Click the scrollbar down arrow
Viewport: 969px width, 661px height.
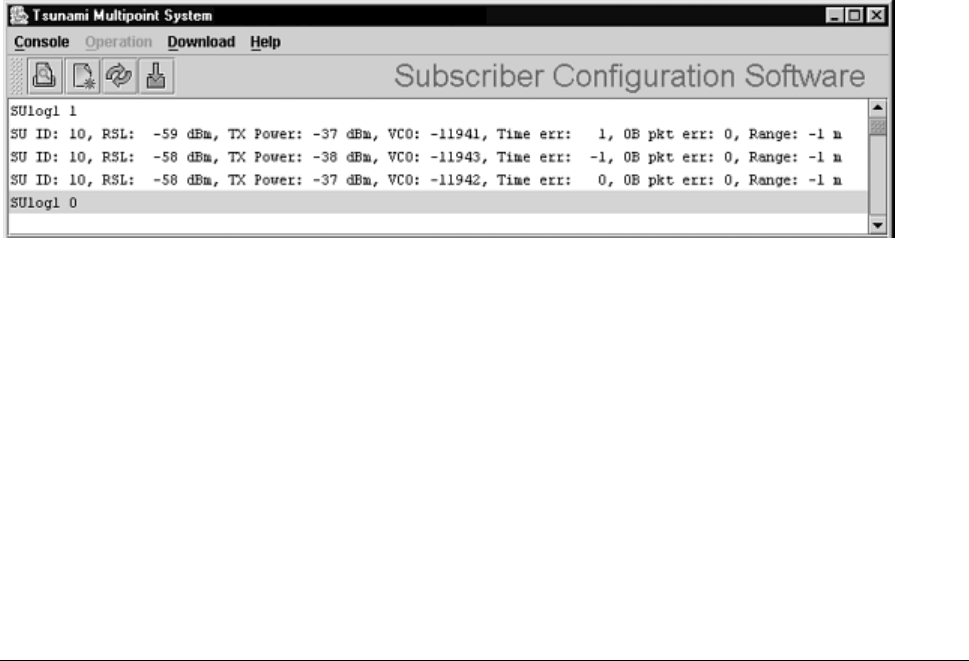pyautogui.click(x=878, y=225)
